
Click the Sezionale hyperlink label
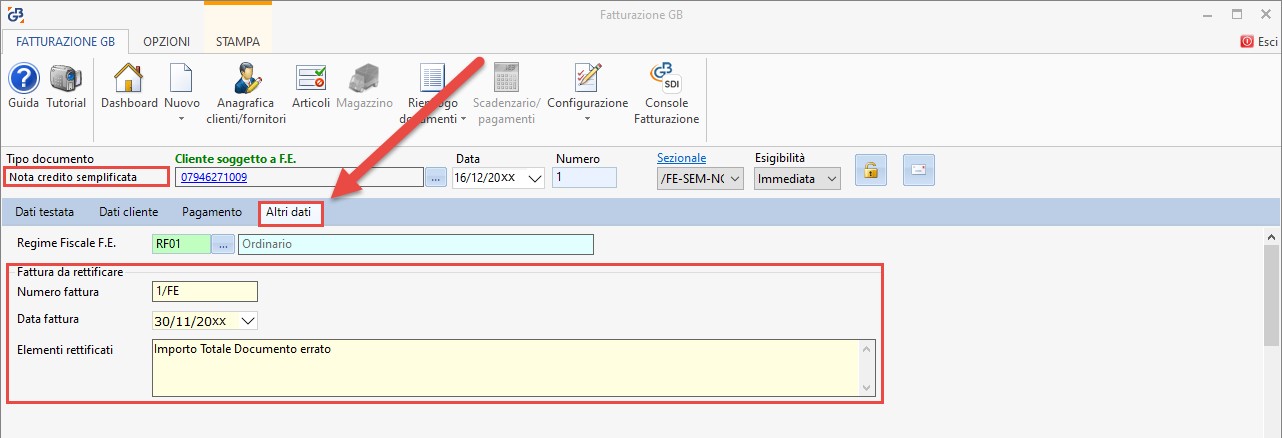point(681,158)
